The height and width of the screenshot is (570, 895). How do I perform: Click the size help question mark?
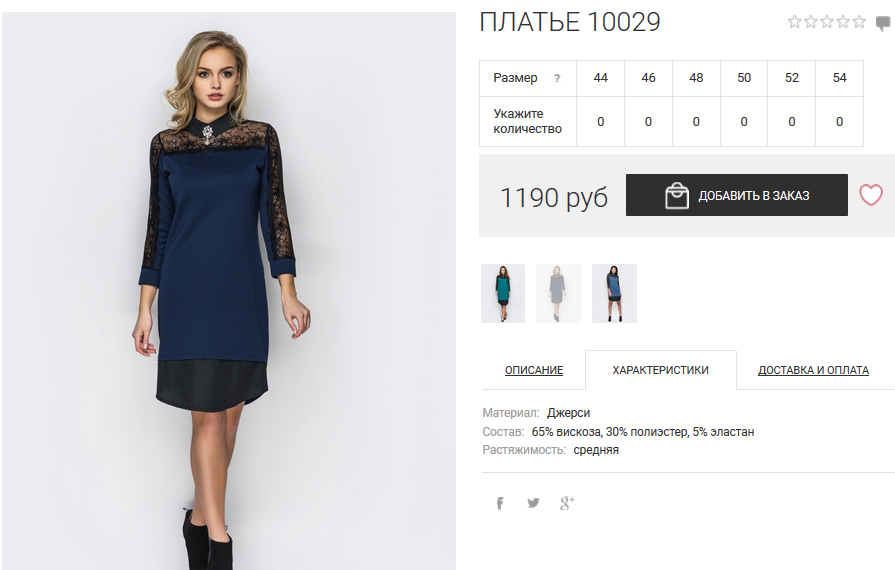click(557, 78)
